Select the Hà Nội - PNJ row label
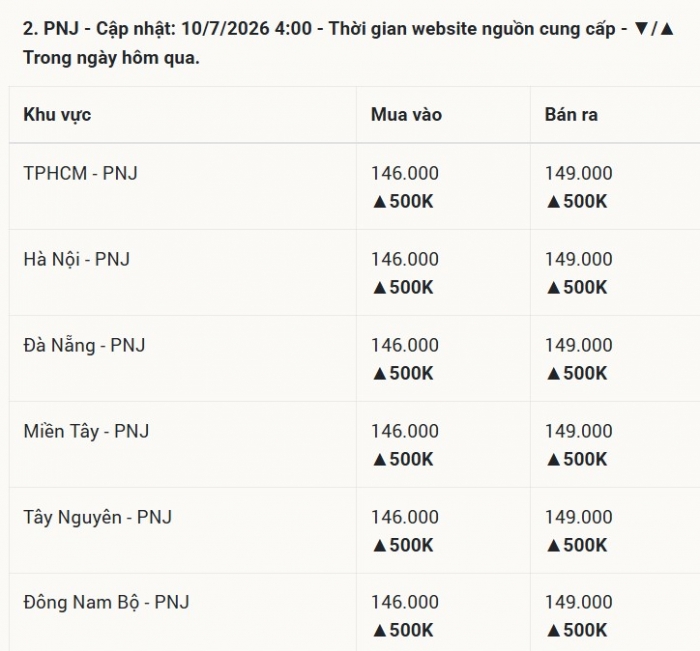The height and width of the screenshot is (651, 700). coord(76,259)
